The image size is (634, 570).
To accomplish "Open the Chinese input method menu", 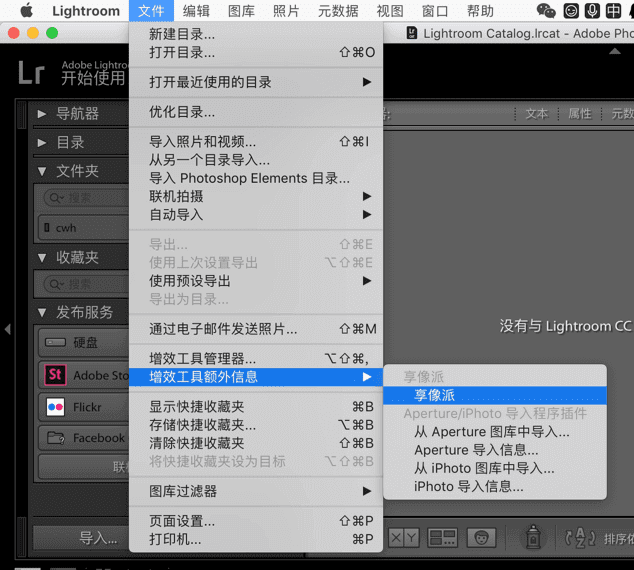I will pos(613,11).
